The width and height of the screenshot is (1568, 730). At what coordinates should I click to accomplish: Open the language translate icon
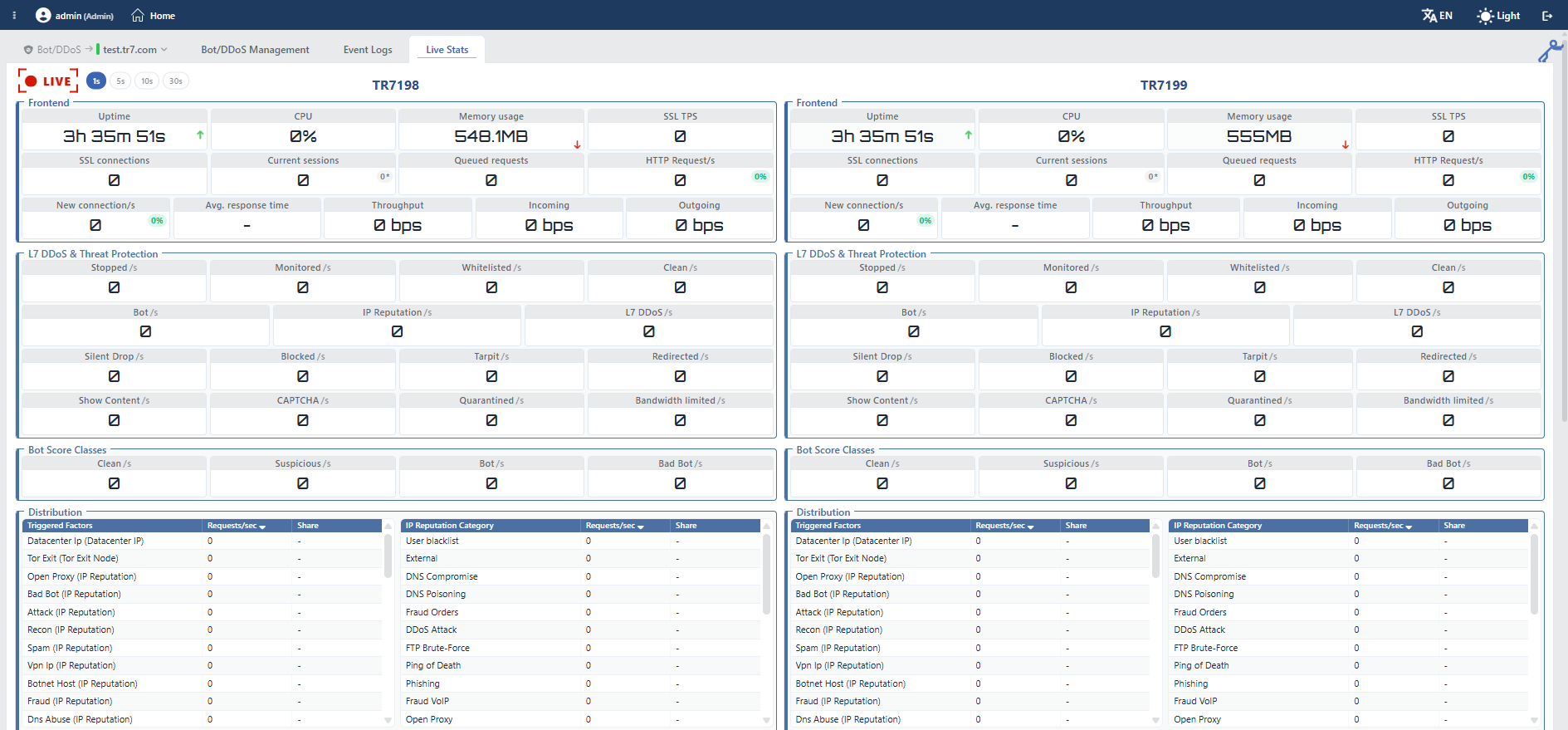click(x=1429, y=15)
